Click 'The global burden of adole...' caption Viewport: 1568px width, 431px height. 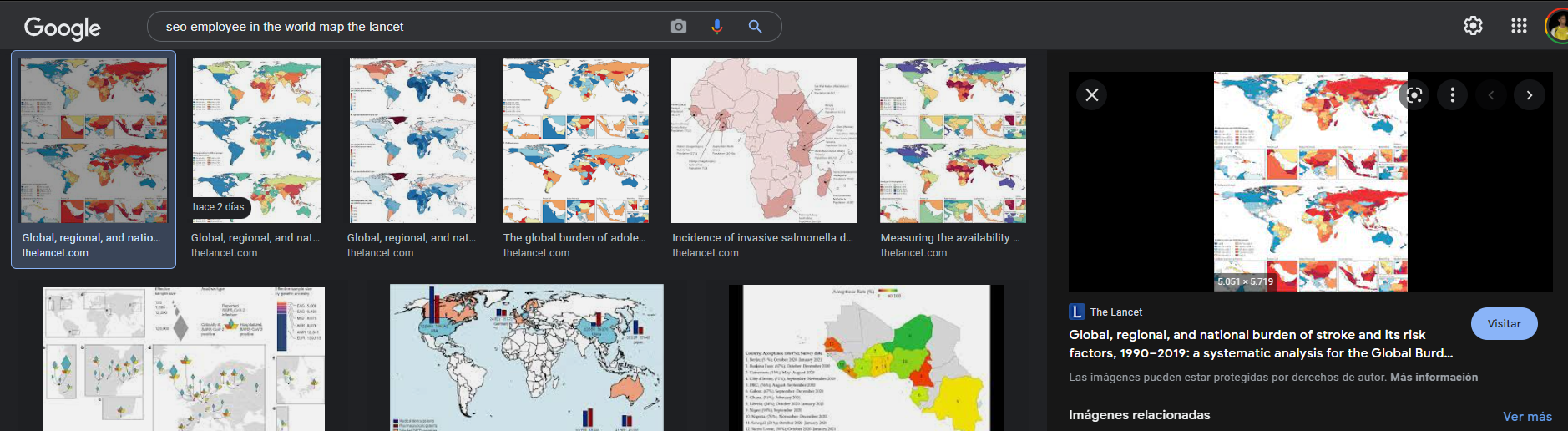tap(574, 238)
